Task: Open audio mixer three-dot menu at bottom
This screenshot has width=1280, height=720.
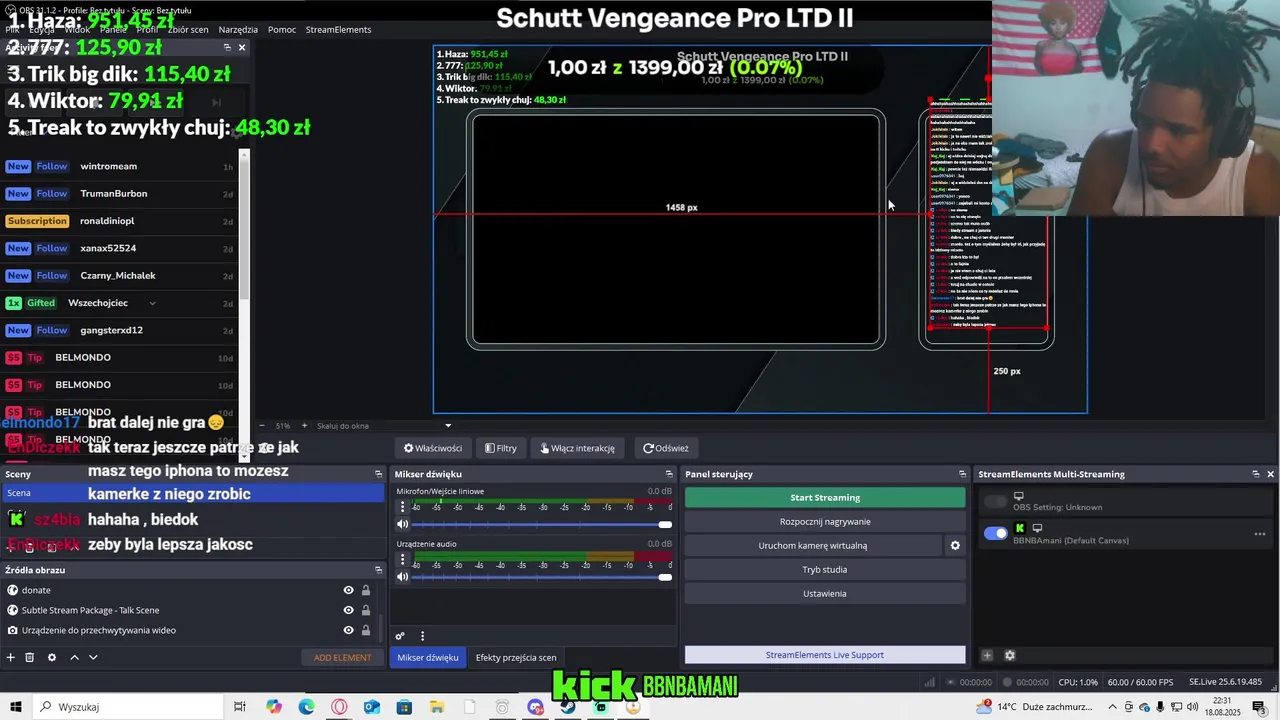Action: pos(422,636)
